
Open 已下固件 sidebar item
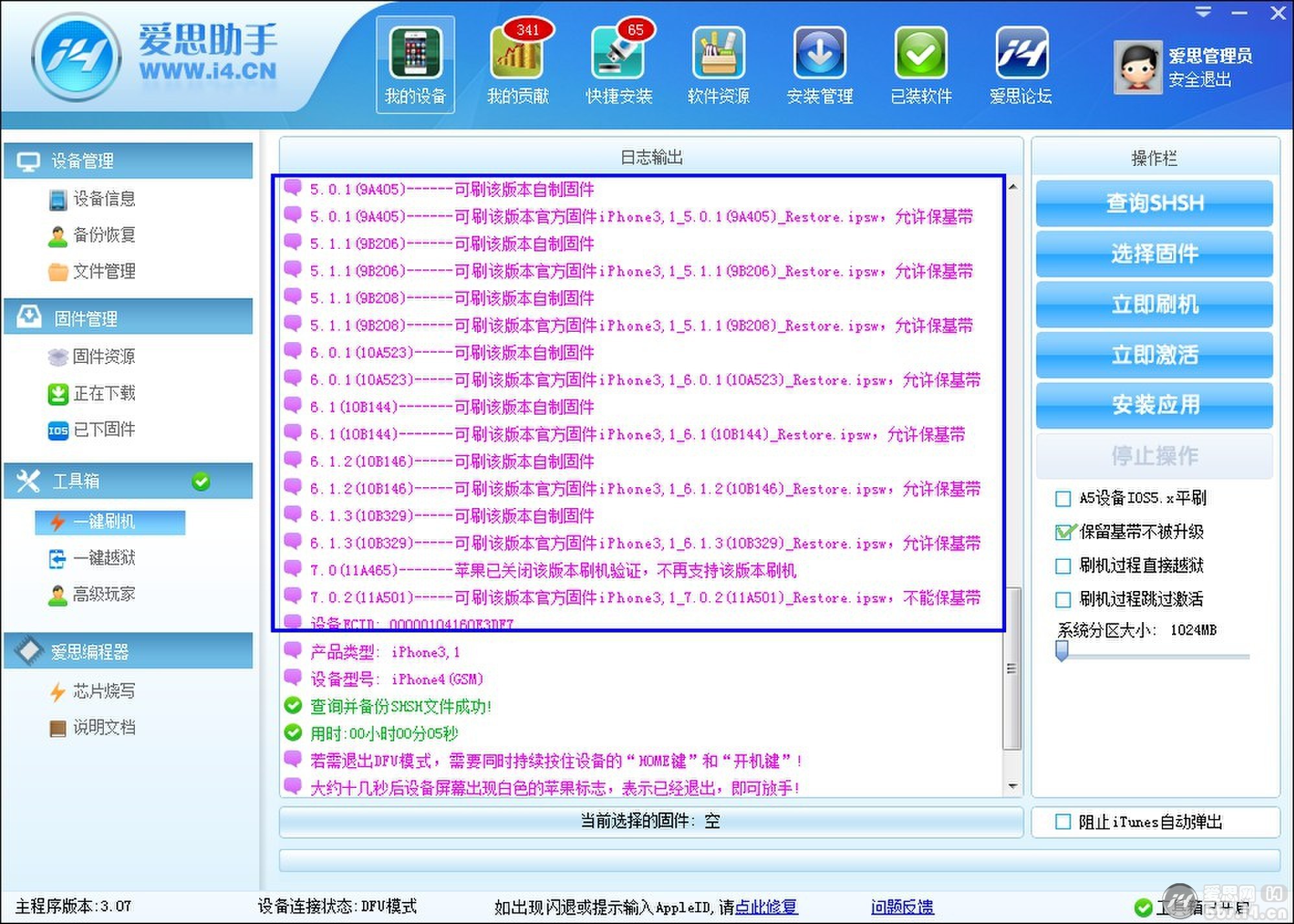104,430
